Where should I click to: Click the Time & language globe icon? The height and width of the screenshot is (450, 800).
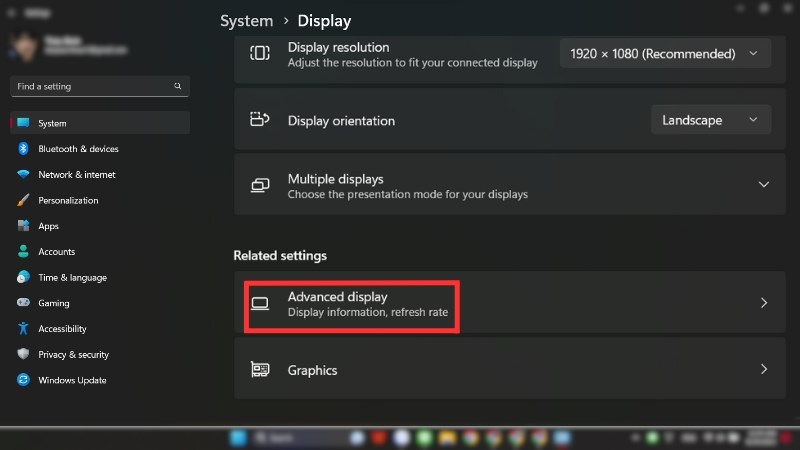tap(23, 277)
